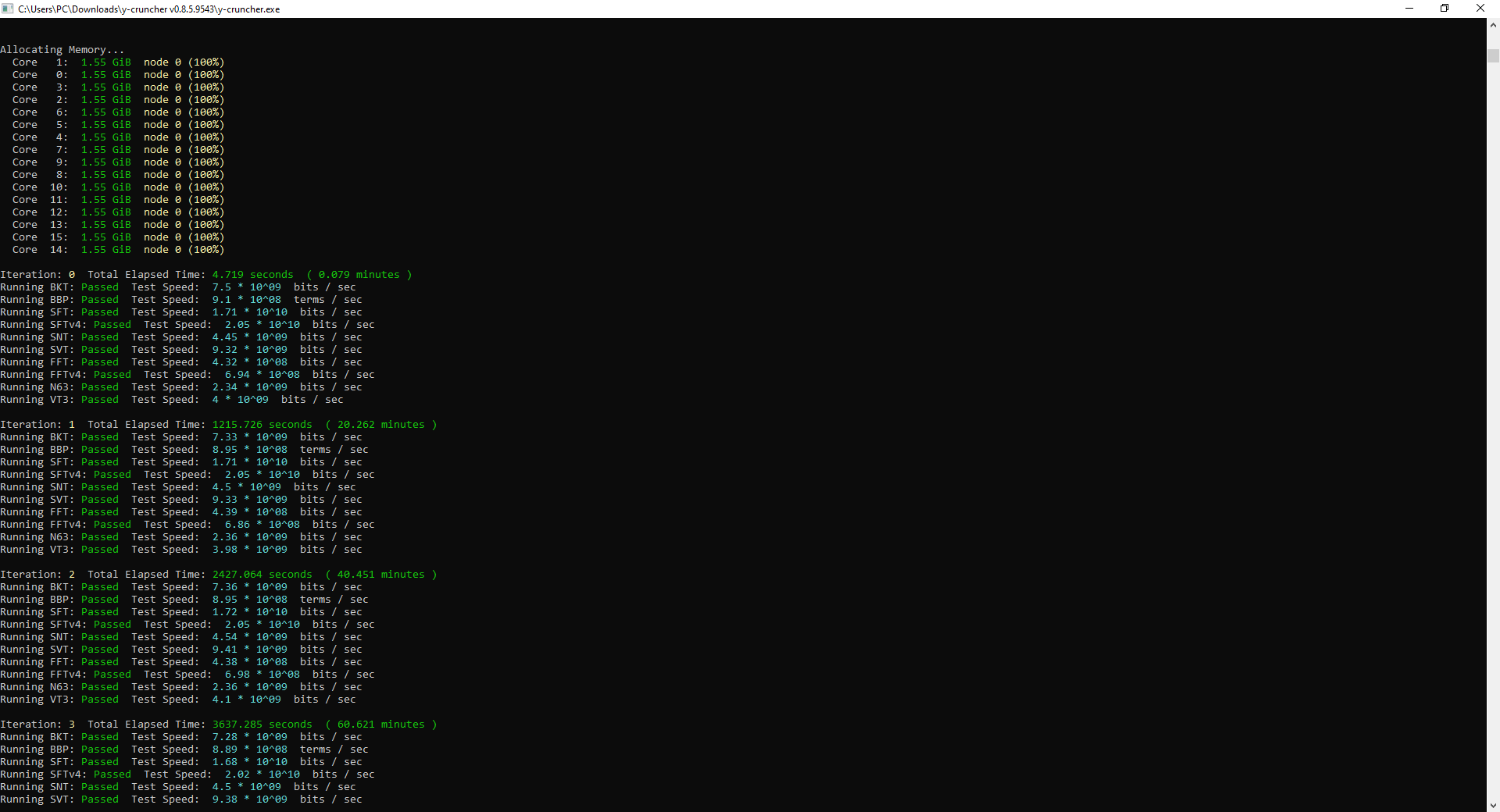The height and width of the screenshot is (812, 1500).
Task: Click the 'Core 10:' memory allocation row
Action: (119, 187)
